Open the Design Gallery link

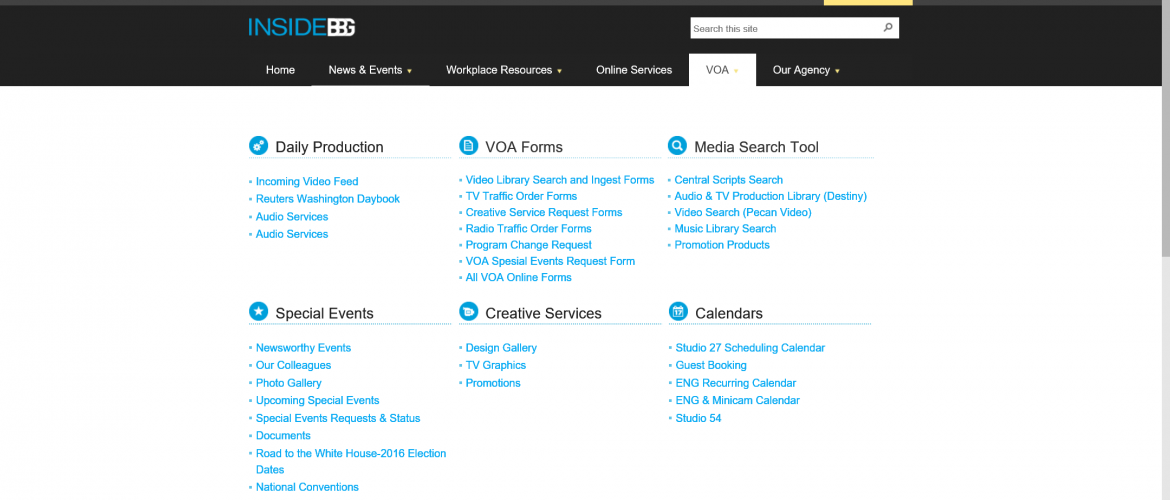click(501, 348)
